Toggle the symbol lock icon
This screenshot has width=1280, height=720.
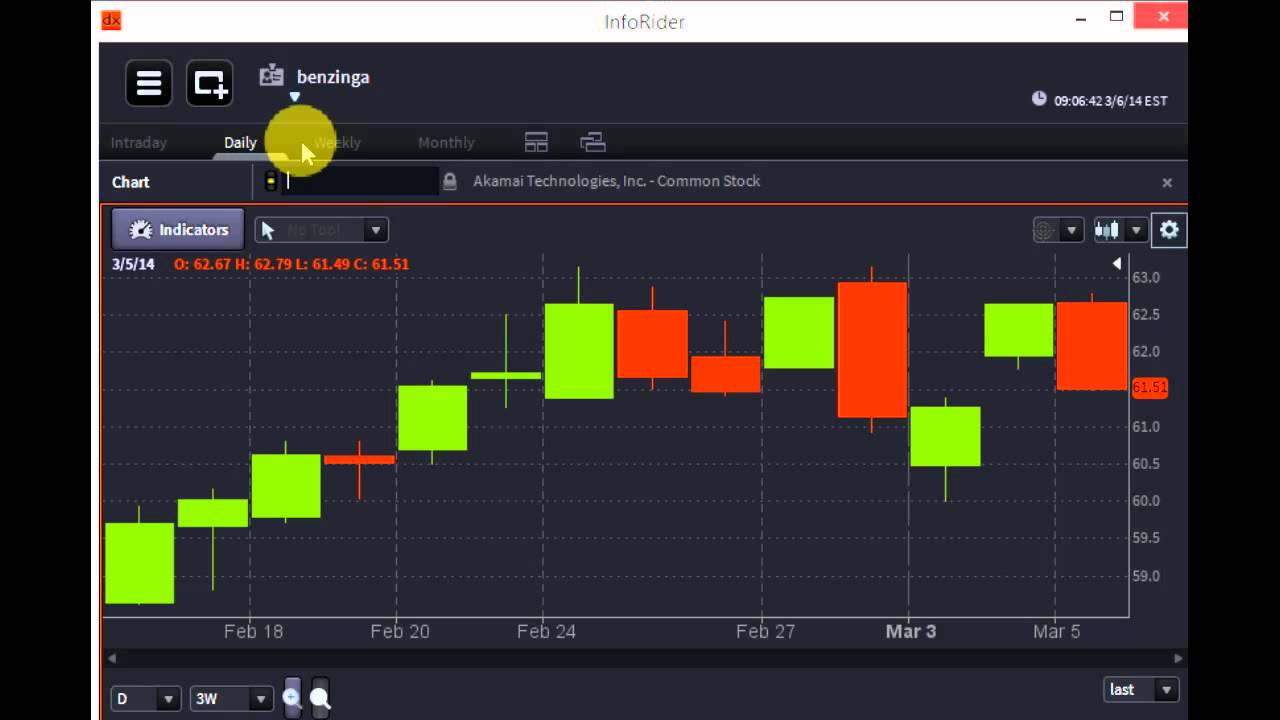point(450,181)
